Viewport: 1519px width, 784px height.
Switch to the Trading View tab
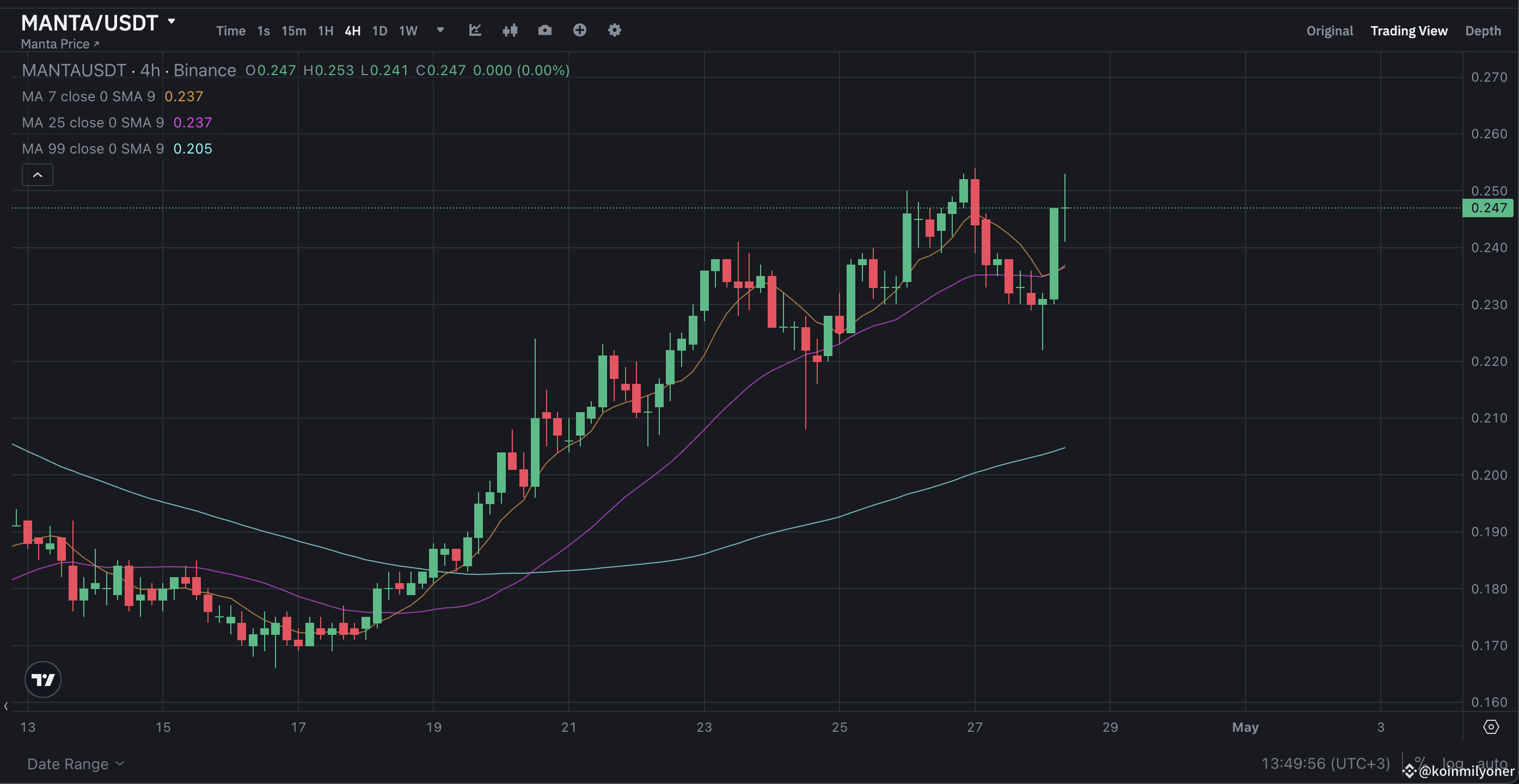[1408, 30]
